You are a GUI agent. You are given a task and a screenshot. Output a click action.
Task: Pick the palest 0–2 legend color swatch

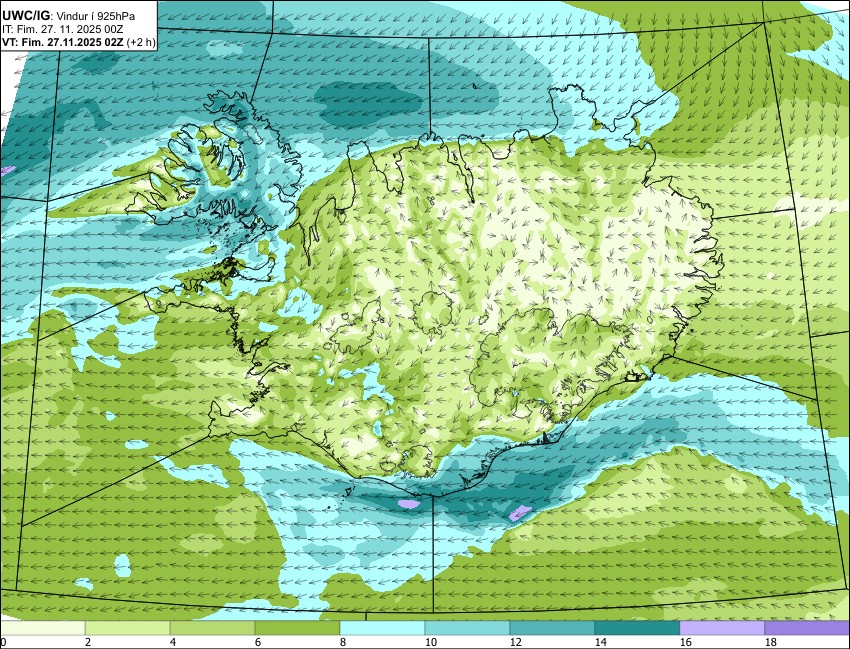[42, 628]
